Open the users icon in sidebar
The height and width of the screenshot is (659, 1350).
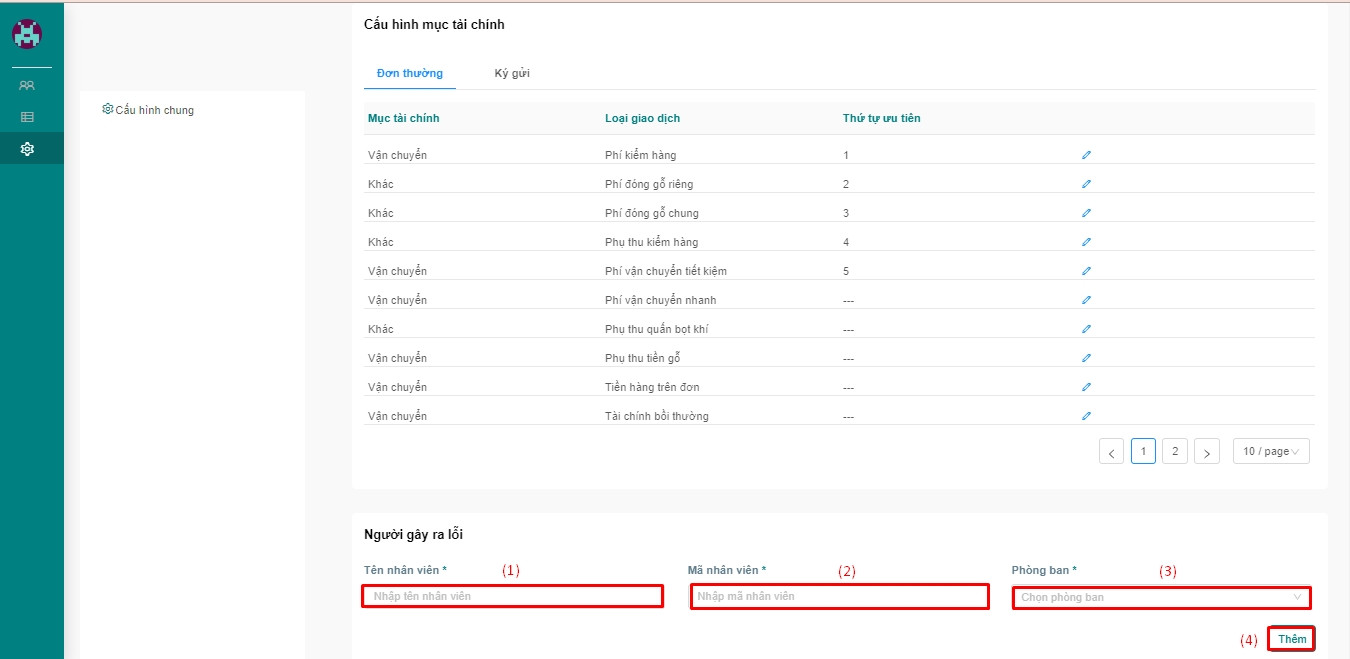(27, 86)
